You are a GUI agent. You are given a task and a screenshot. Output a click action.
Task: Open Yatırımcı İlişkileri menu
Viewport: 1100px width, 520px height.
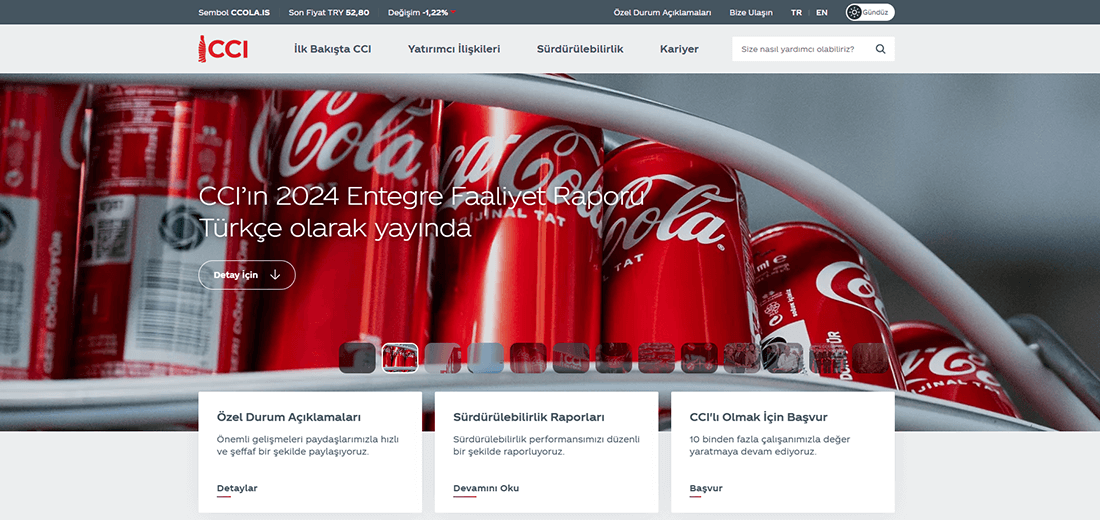[x=454, y=49]
